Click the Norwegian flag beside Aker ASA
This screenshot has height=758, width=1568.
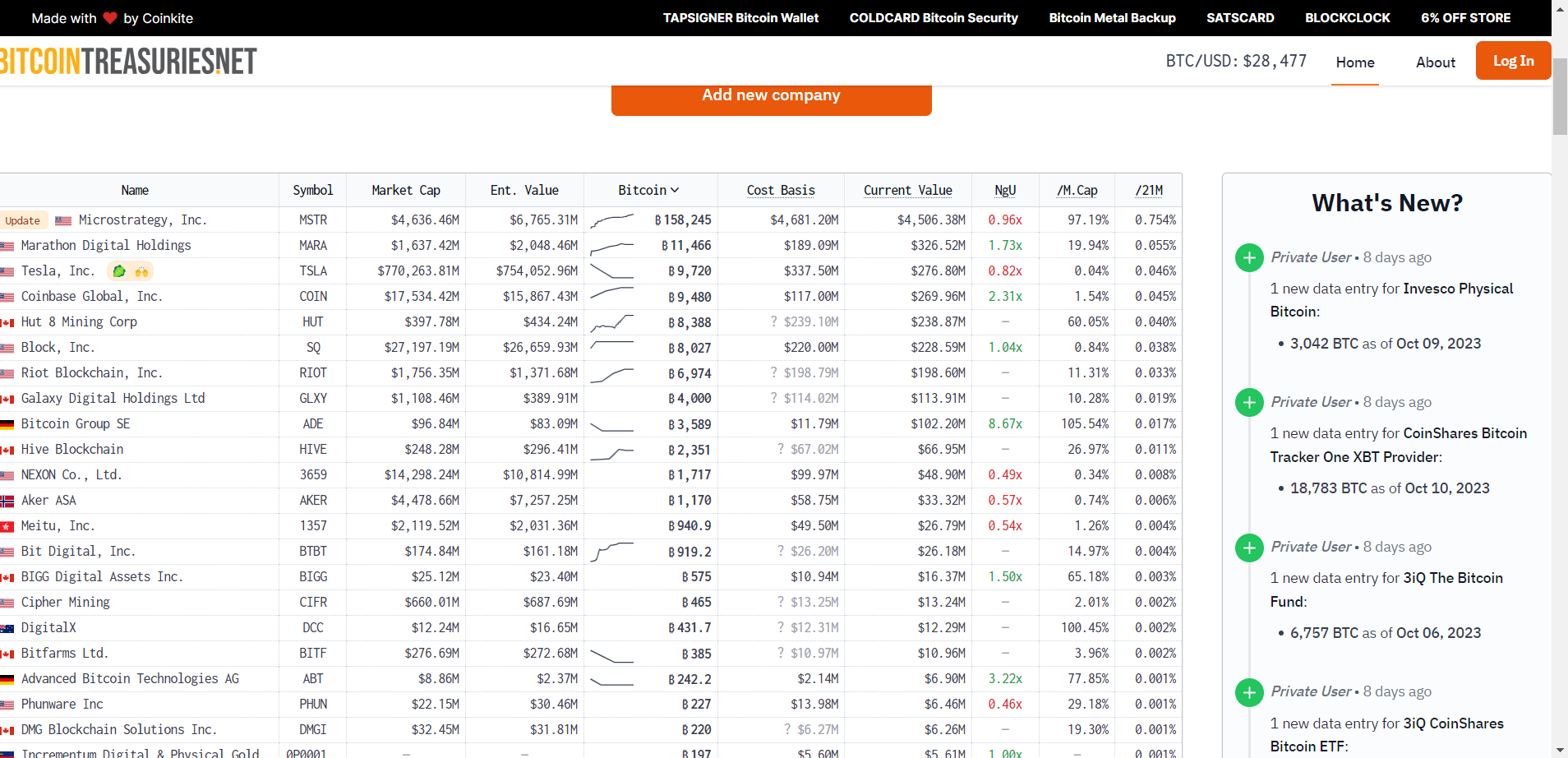tap(7, 501)
